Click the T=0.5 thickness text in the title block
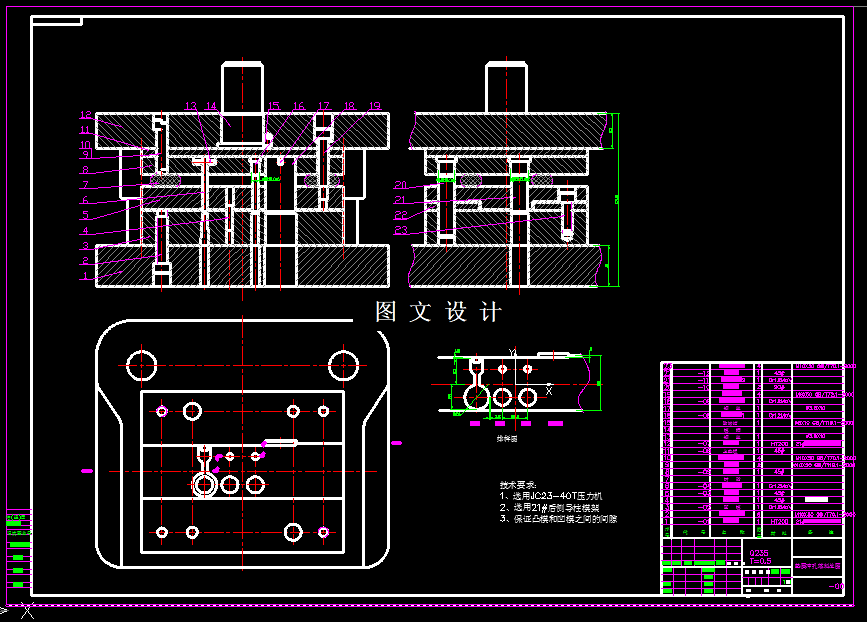Screen dimensions: 867x622 click(760, 561)
